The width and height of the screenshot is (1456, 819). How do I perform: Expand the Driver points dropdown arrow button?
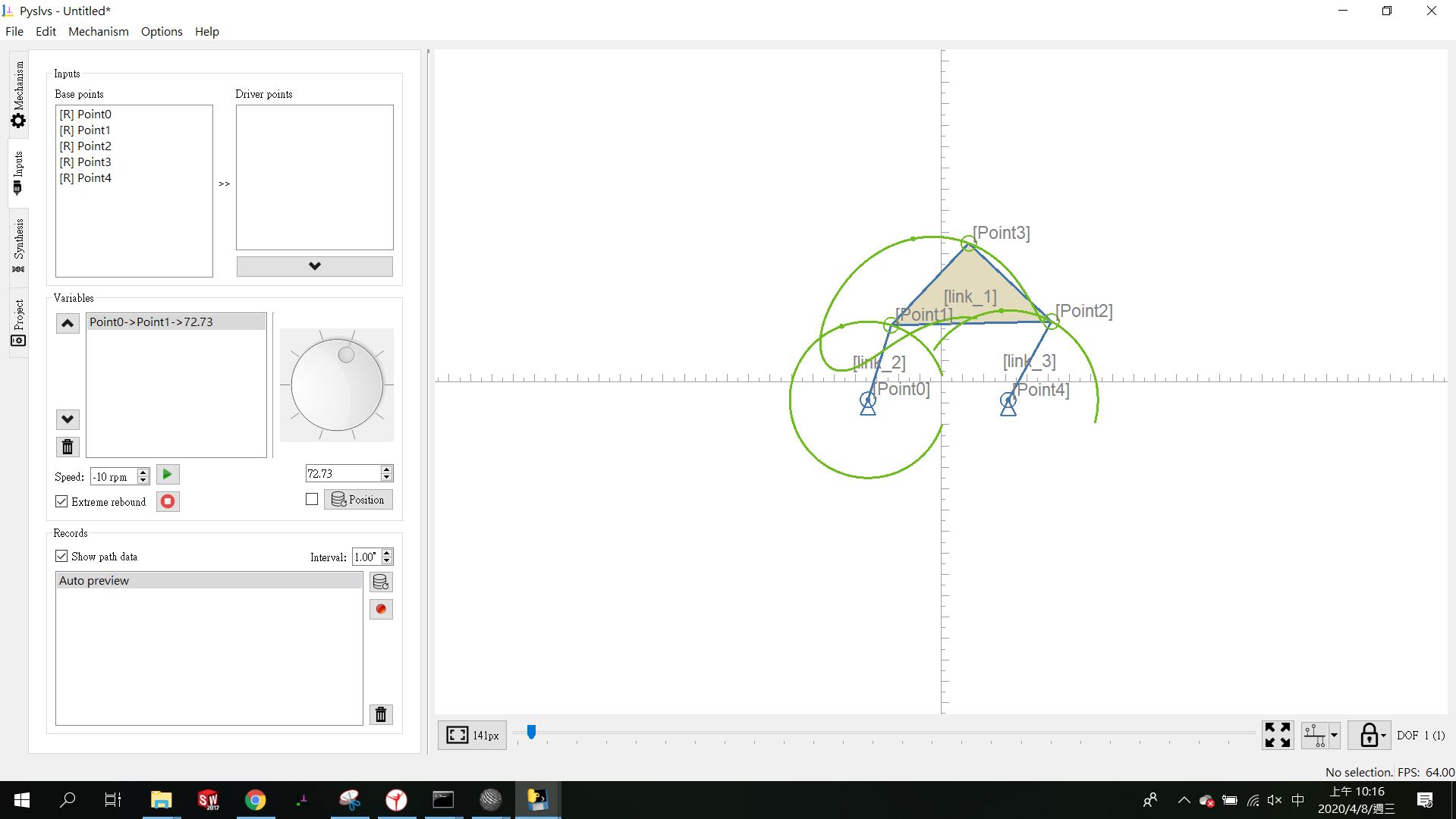pyautogui.click(x=314, y=266)
